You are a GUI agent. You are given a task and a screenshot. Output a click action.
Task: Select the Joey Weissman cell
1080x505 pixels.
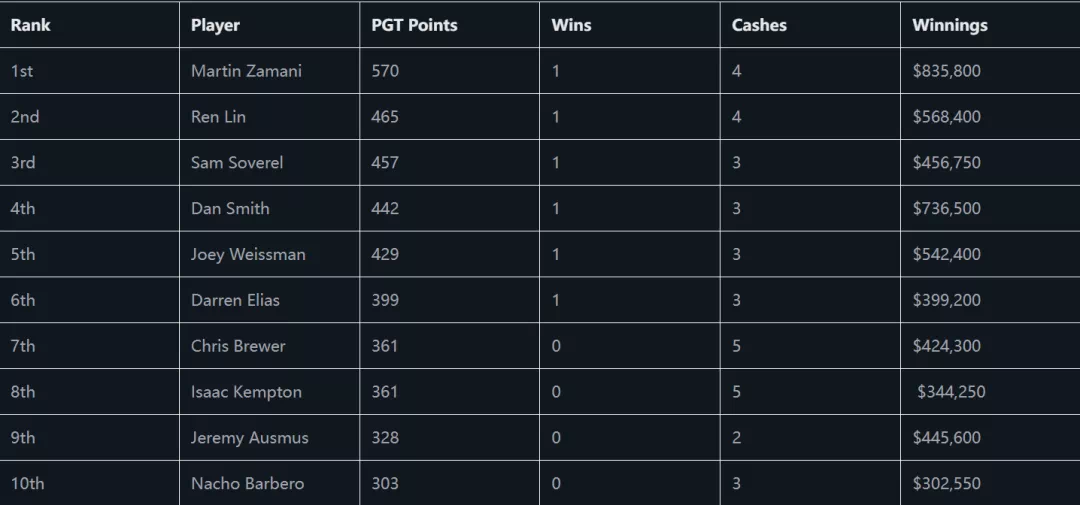[x=248, y=254]
